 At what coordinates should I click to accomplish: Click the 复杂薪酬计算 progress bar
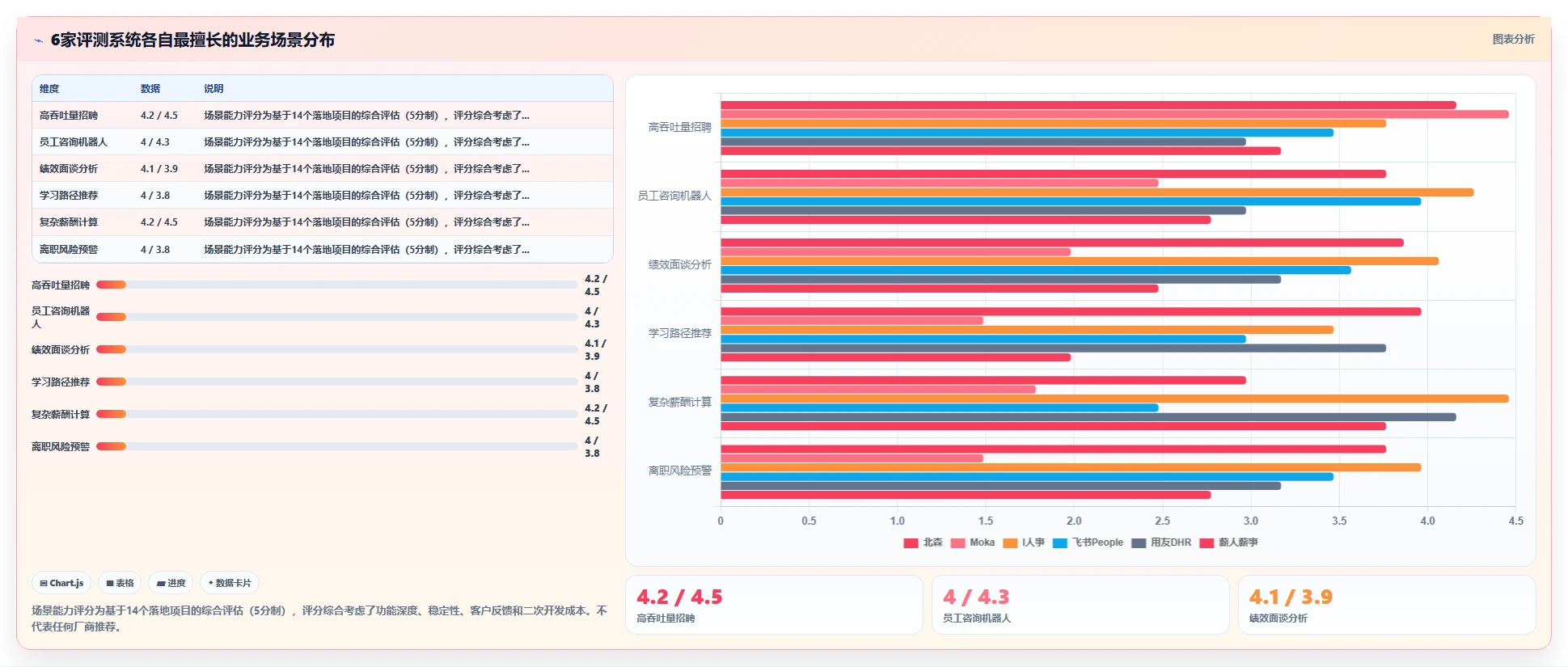pos(336,414)
